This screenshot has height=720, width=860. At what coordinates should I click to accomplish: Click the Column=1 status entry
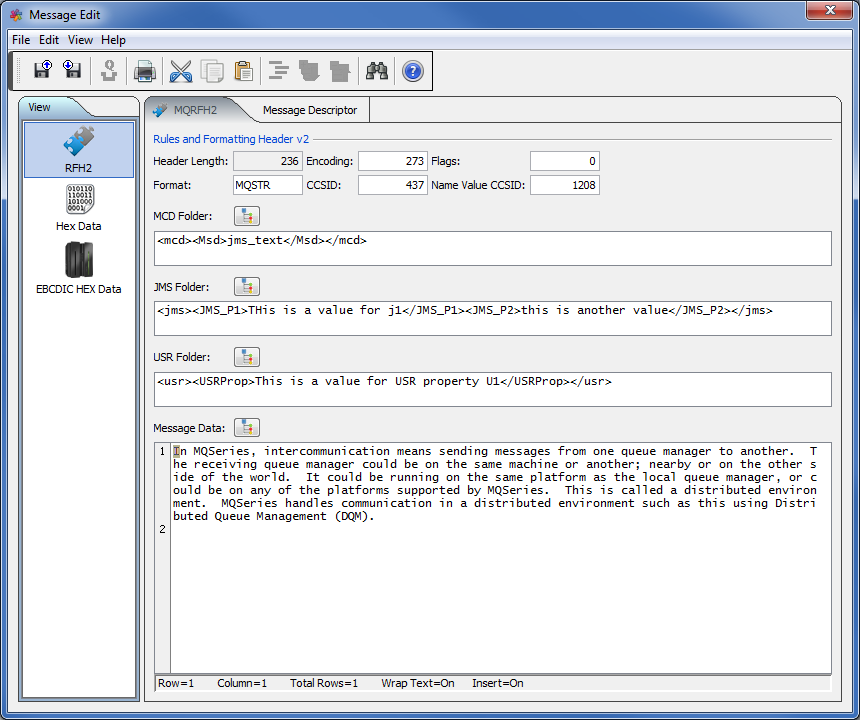(x=242, y=683)
